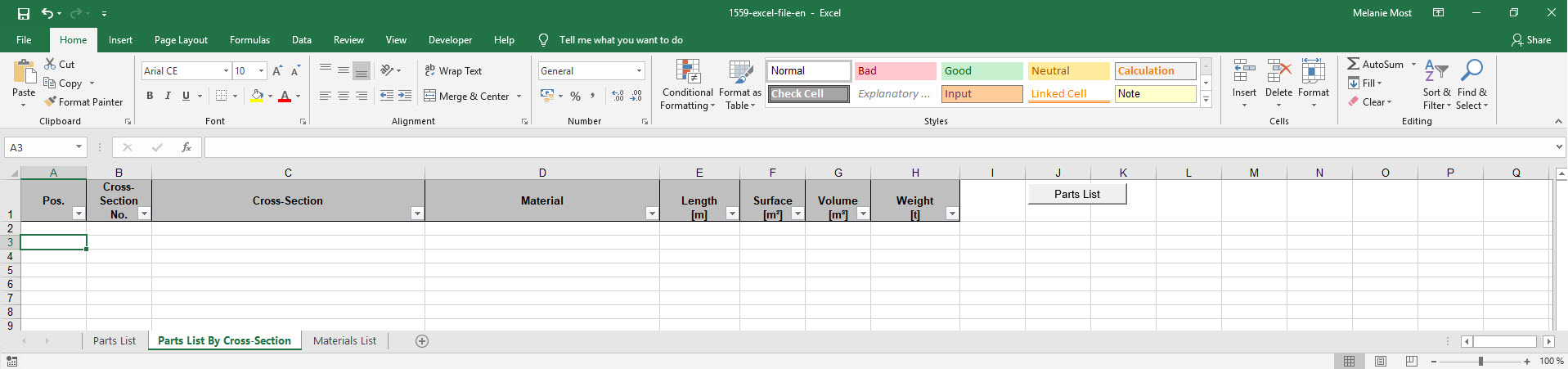
Task: Click the Share button
Action: pyautogui.click(x=1530, y=40)
